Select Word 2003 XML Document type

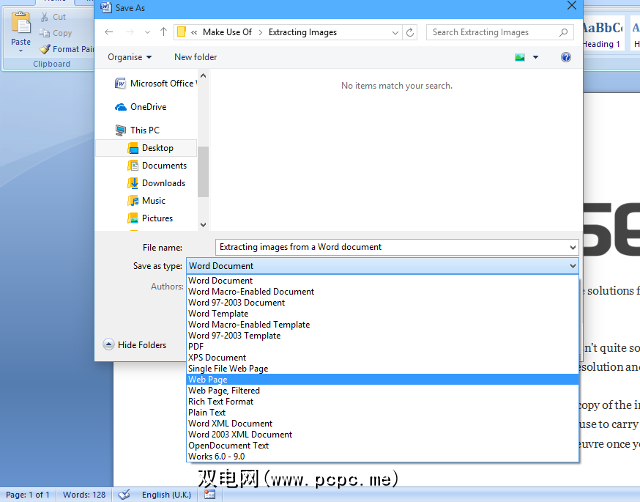coord(383,435)
